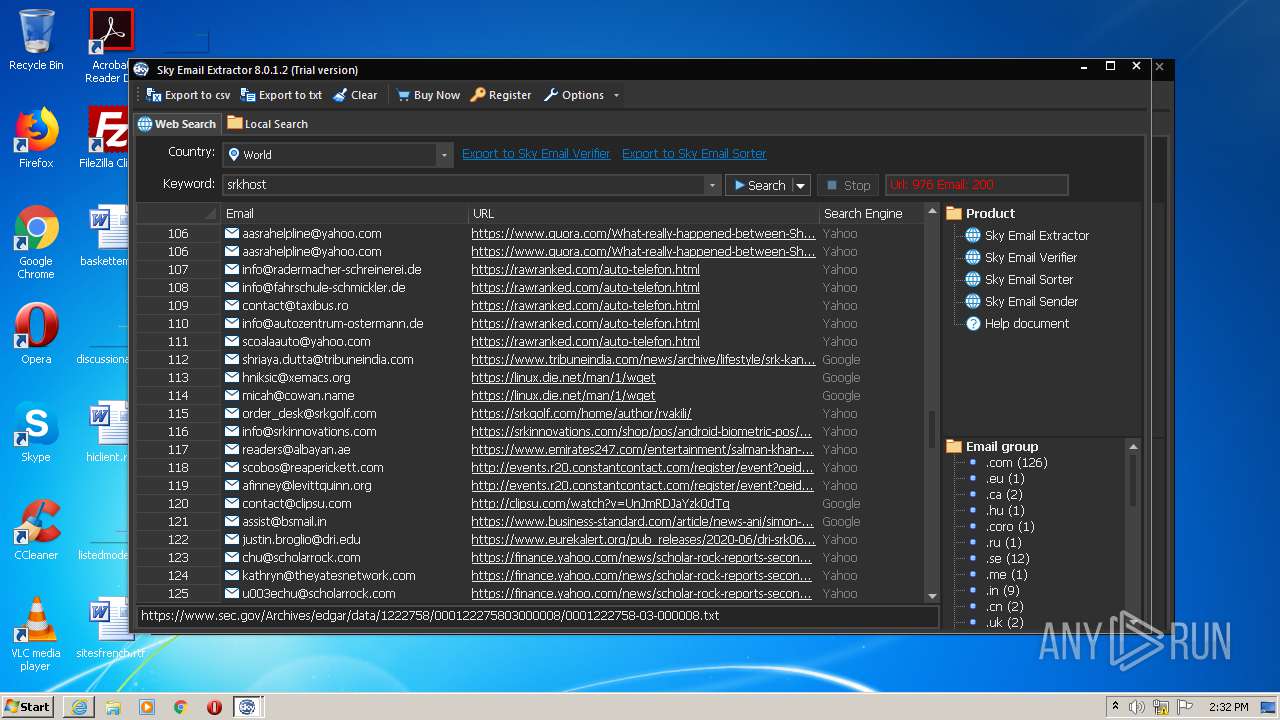This screenshot has height=720, width=1280.
Task: Open Chrome from the taskbar
Action: coord(181,707)
